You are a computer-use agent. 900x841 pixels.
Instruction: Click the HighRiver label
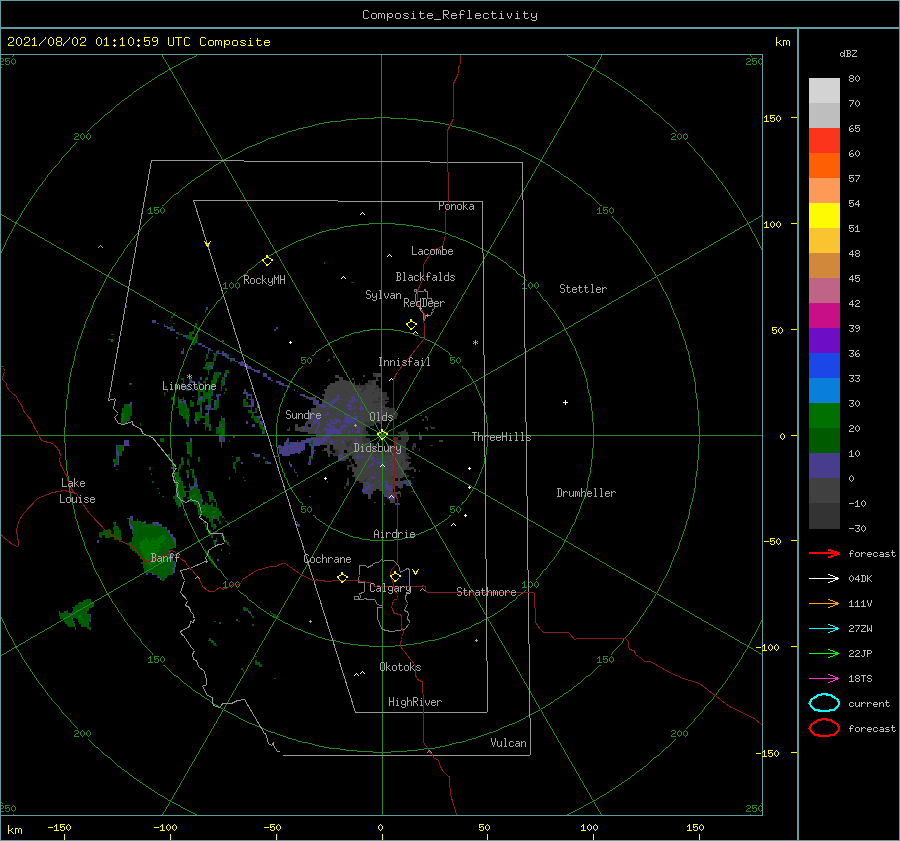pyautogui.click(x=415, y=702)
